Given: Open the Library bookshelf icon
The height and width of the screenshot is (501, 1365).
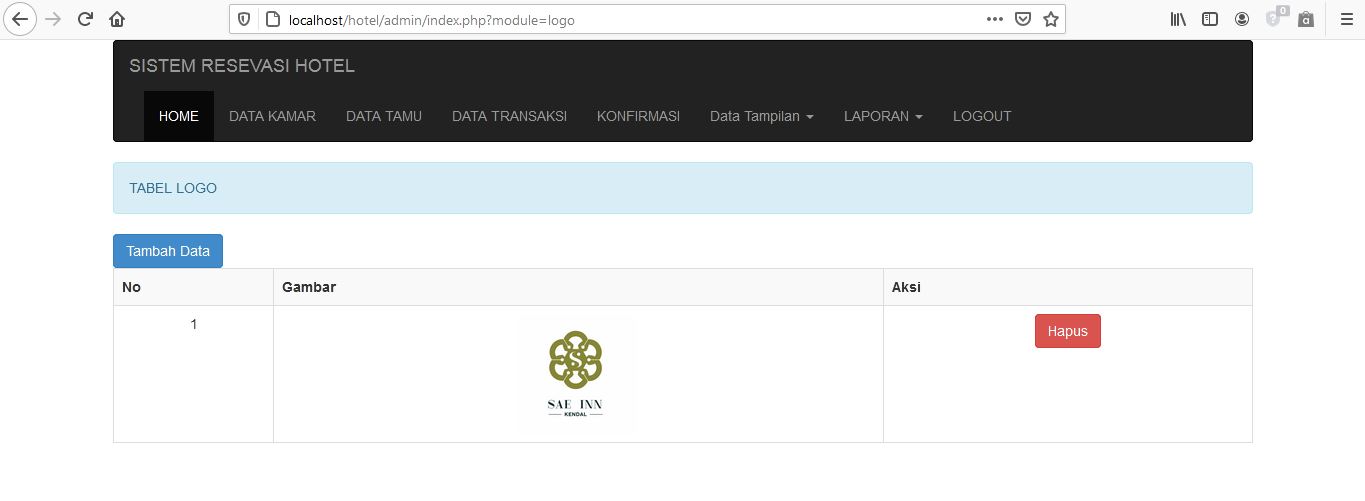Looking at the screenshot, I should point(1178,19).
